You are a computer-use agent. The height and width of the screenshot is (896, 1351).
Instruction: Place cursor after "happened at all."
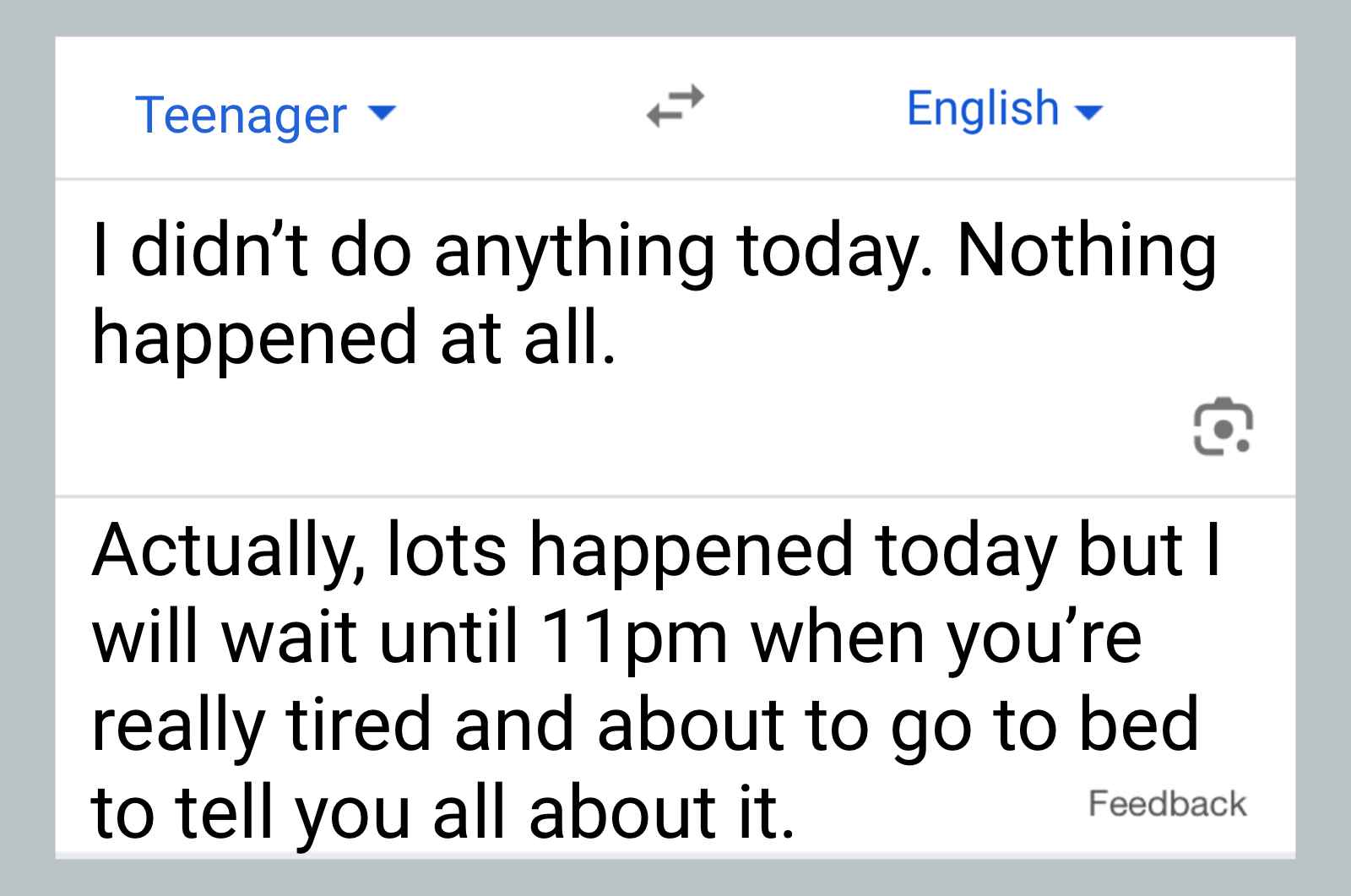618,339
